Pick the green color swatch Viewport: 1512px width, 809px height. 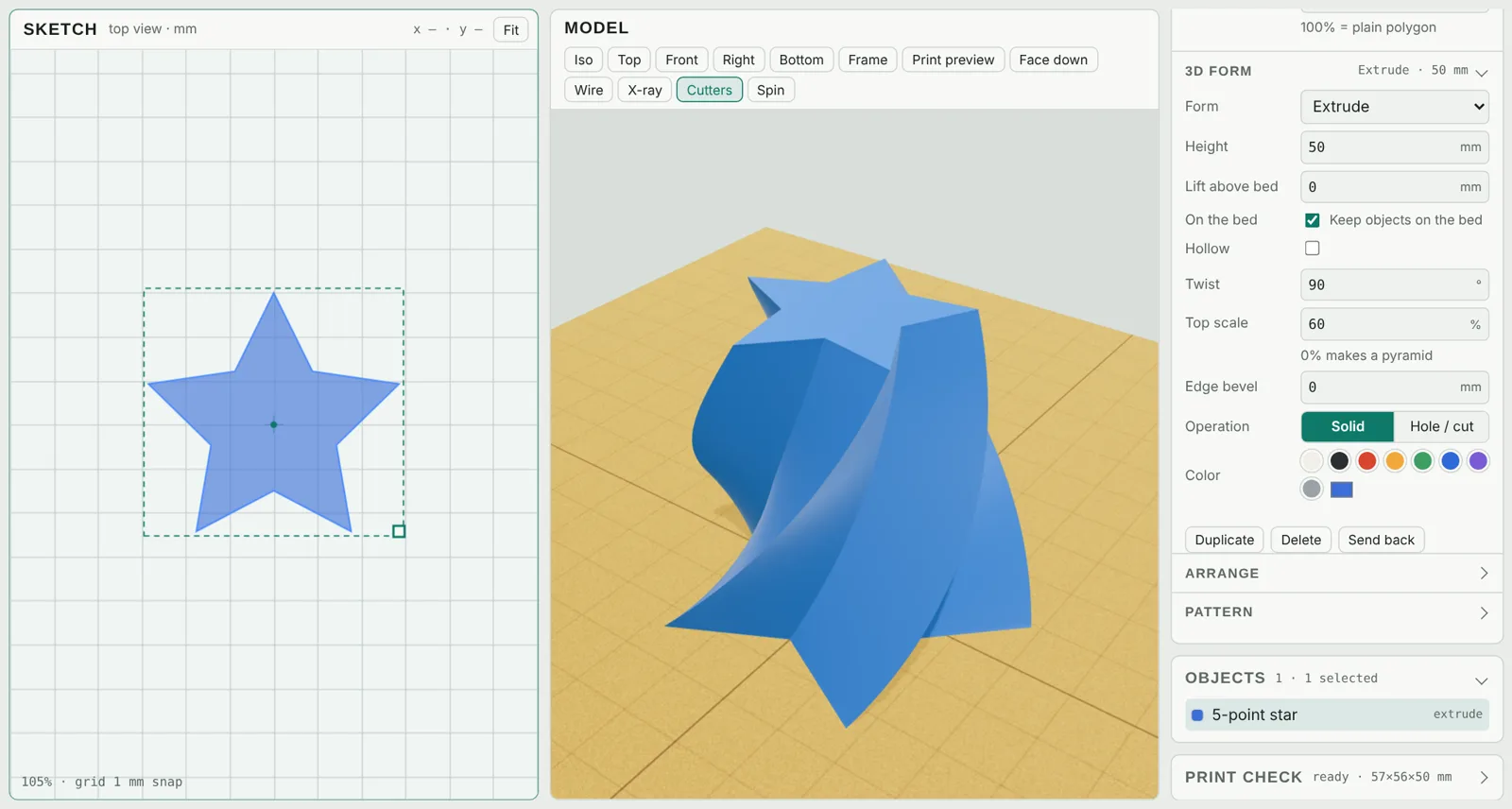pyautogui.click(x=1422, y=460)
